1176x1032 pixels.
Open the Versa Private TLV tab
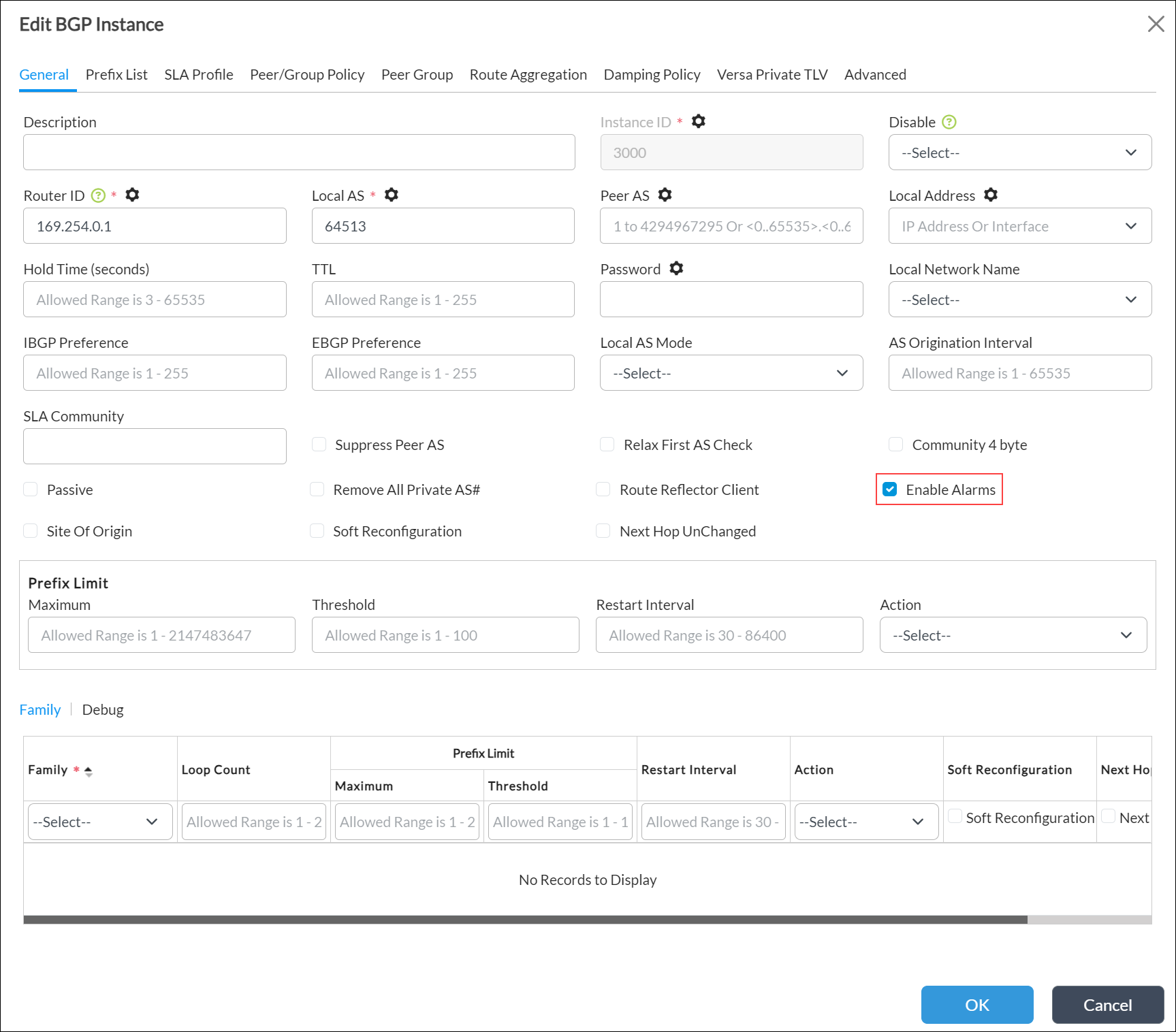[772, 75]
